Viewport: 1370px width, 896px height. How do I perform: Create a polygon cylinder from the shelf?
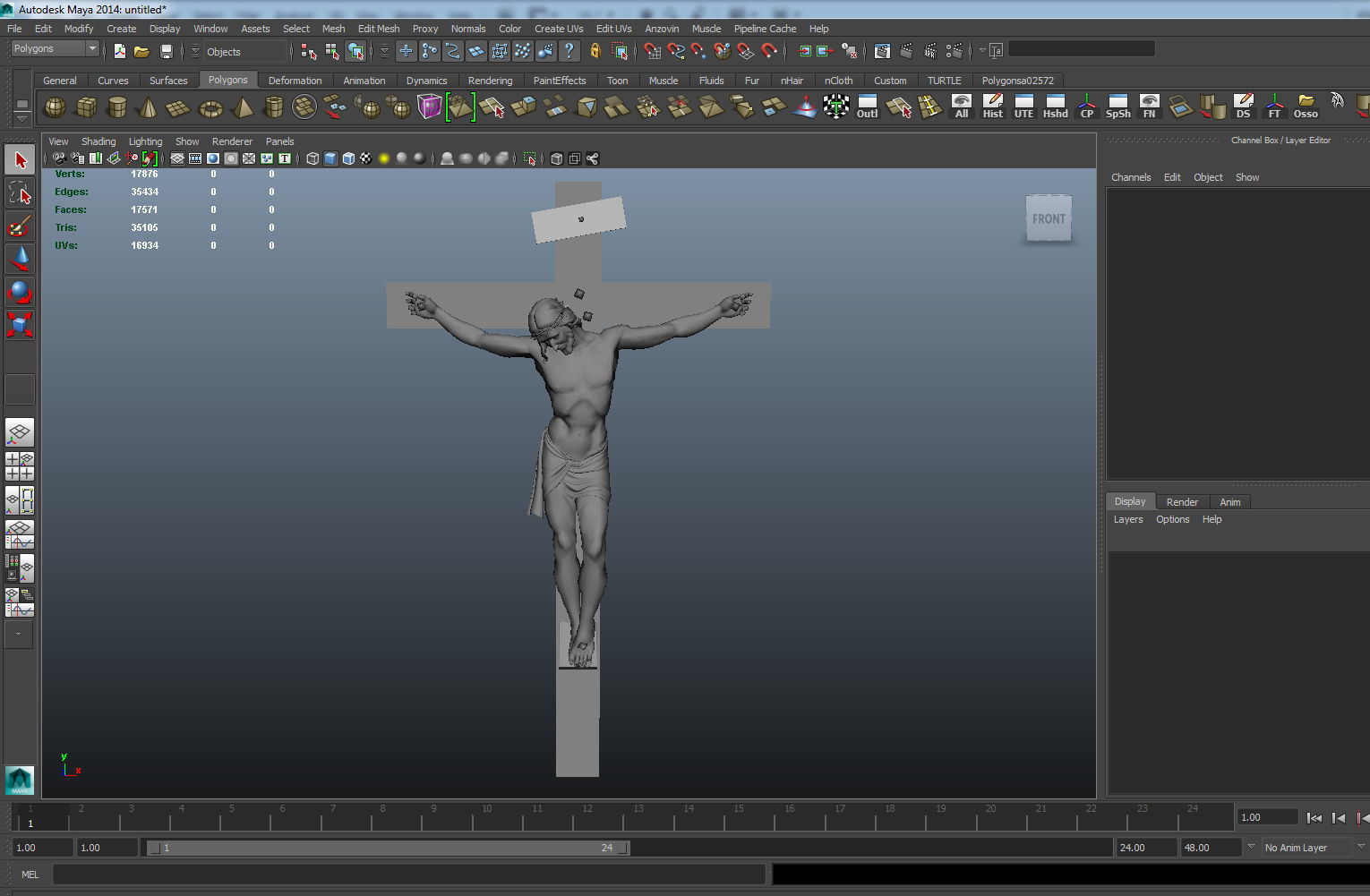116,107
